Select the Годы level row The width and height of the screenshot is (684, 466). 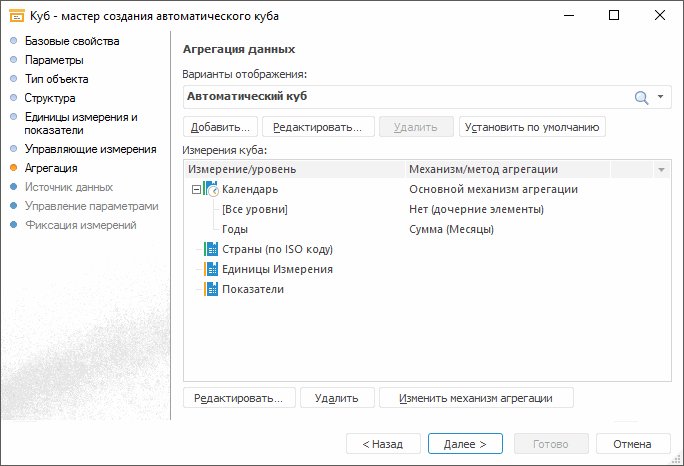click(236, 229)
